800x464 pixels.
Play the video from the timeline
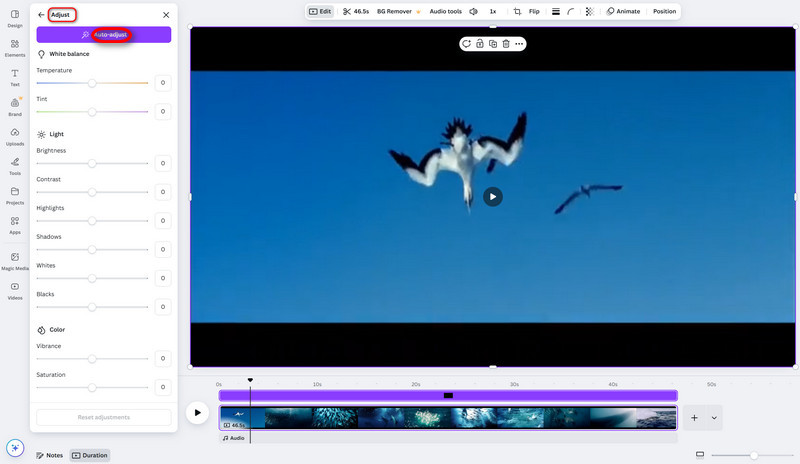pos(198,412)
